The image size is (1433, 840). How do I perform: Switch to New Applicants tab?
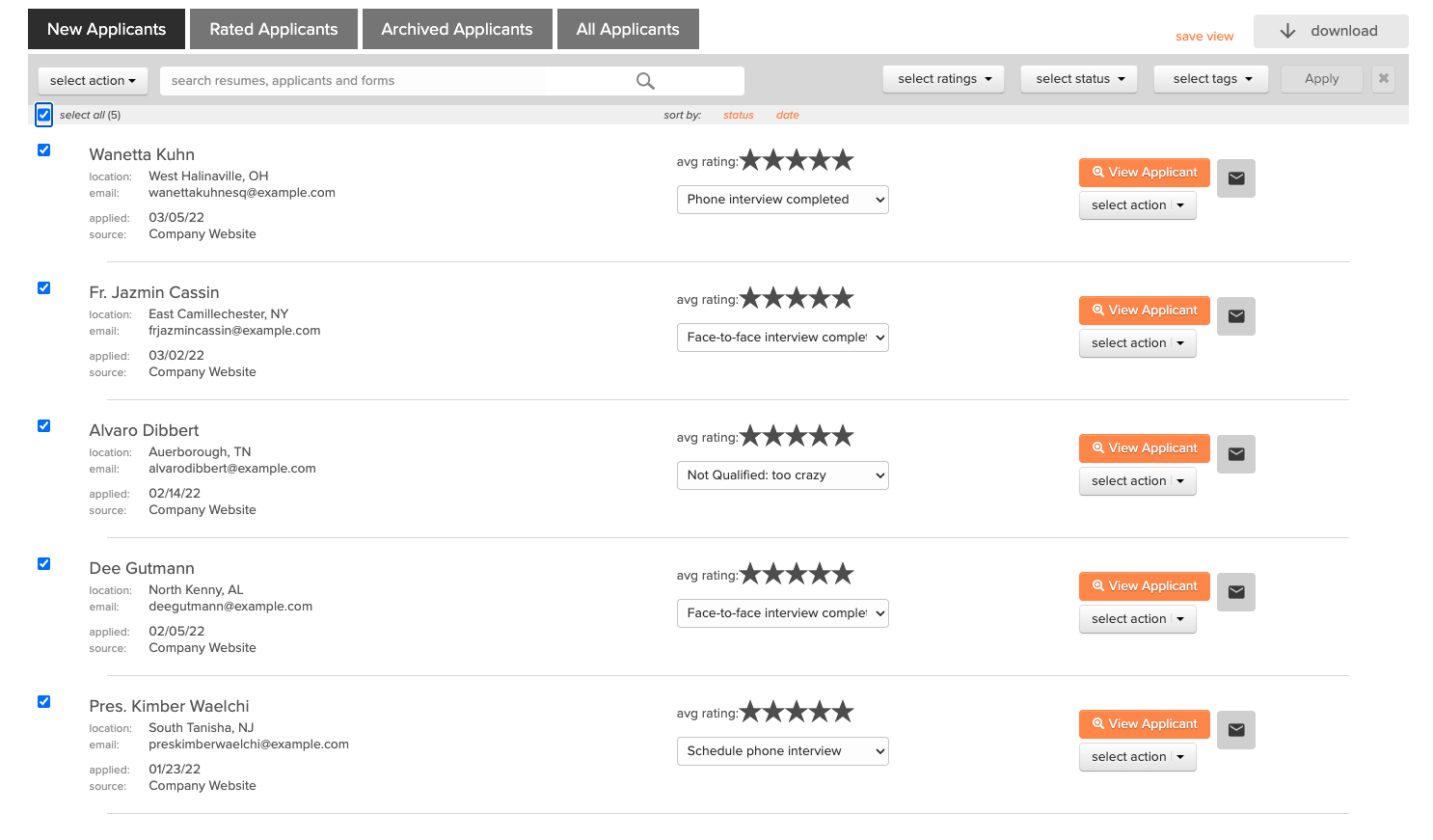click(106, 29)
